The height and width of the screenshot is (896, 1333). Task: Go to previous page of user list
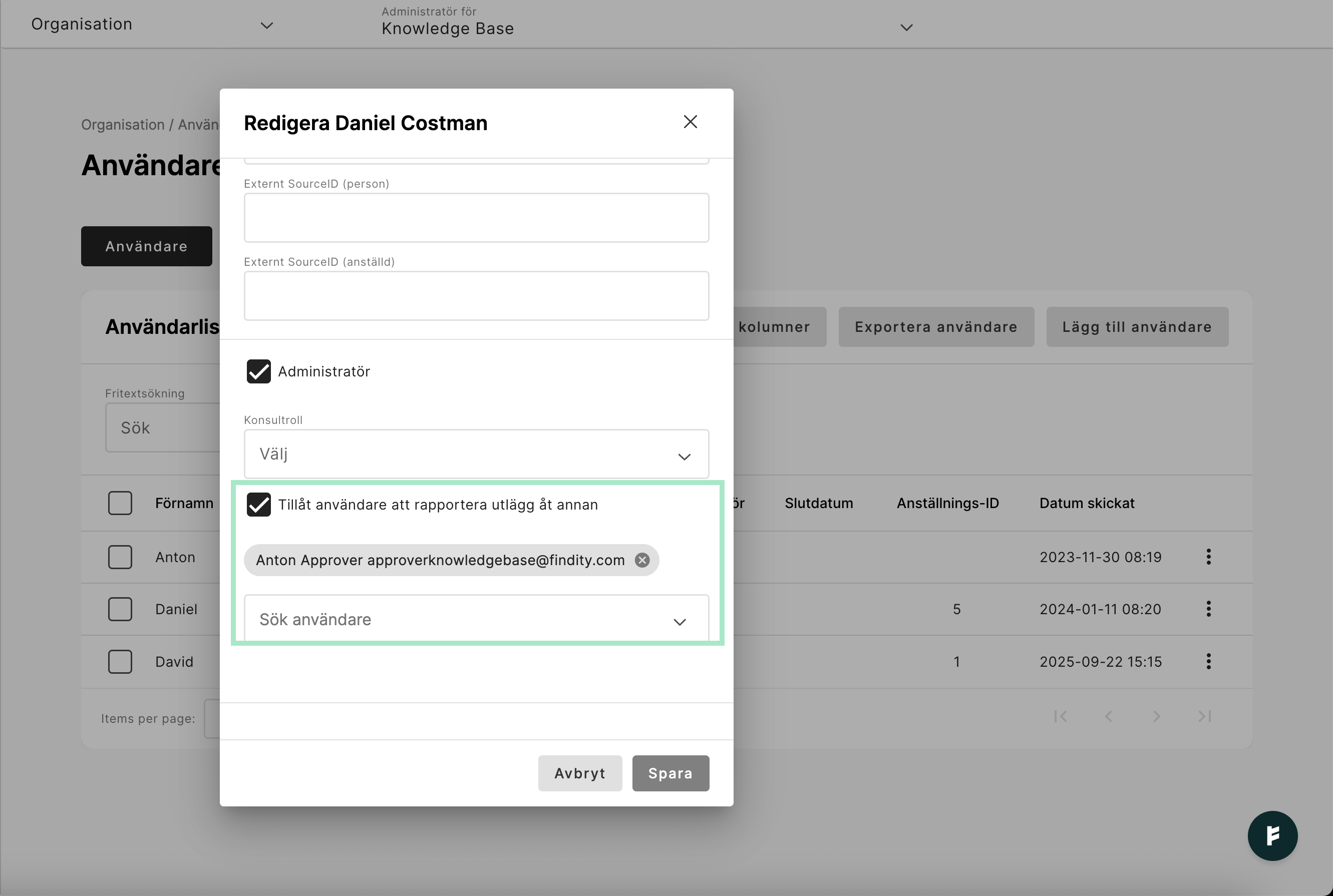point(1108,716)
